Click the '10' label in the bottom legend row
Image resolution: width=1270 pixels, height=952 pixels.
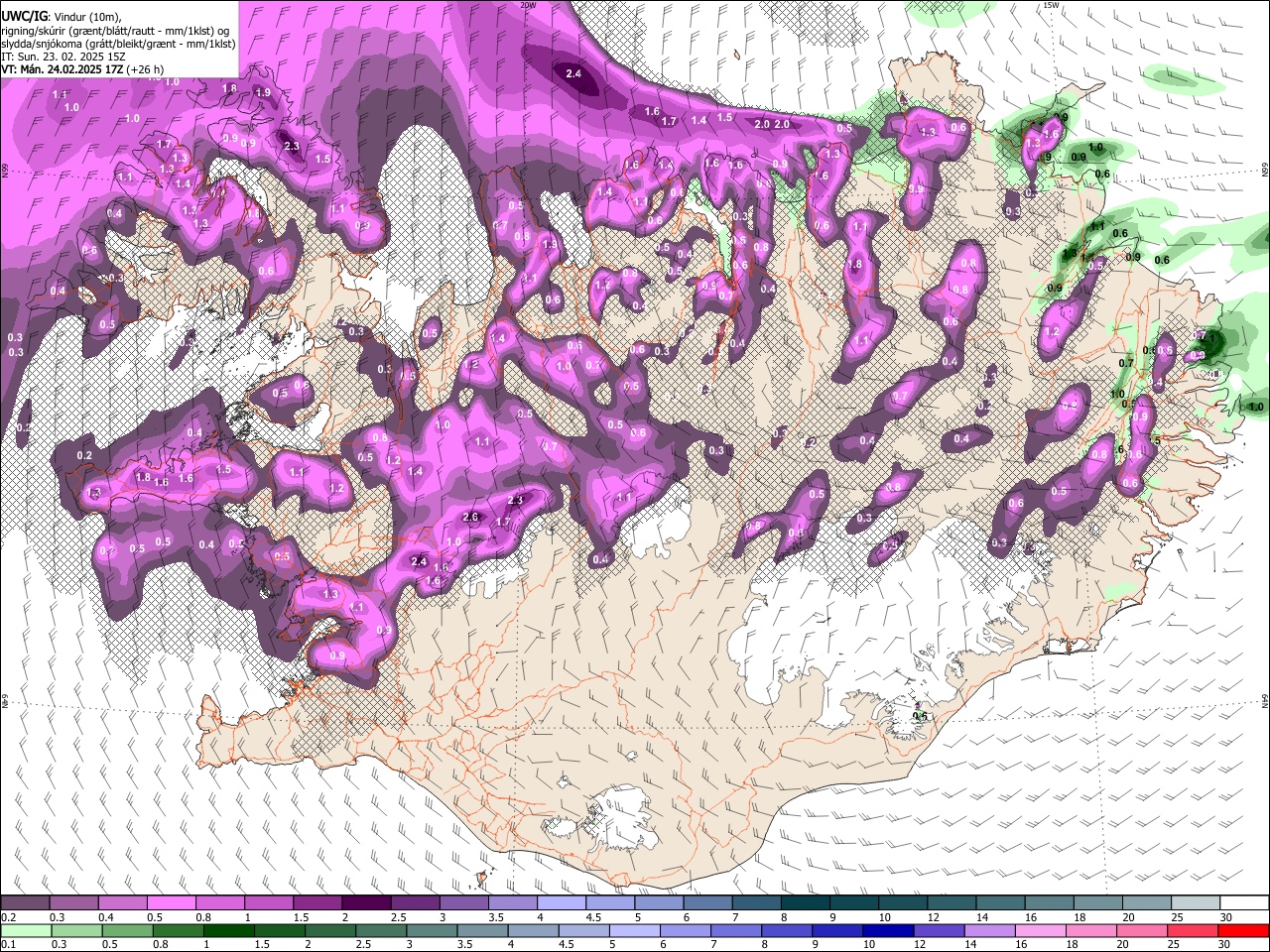tap(870, 945)
